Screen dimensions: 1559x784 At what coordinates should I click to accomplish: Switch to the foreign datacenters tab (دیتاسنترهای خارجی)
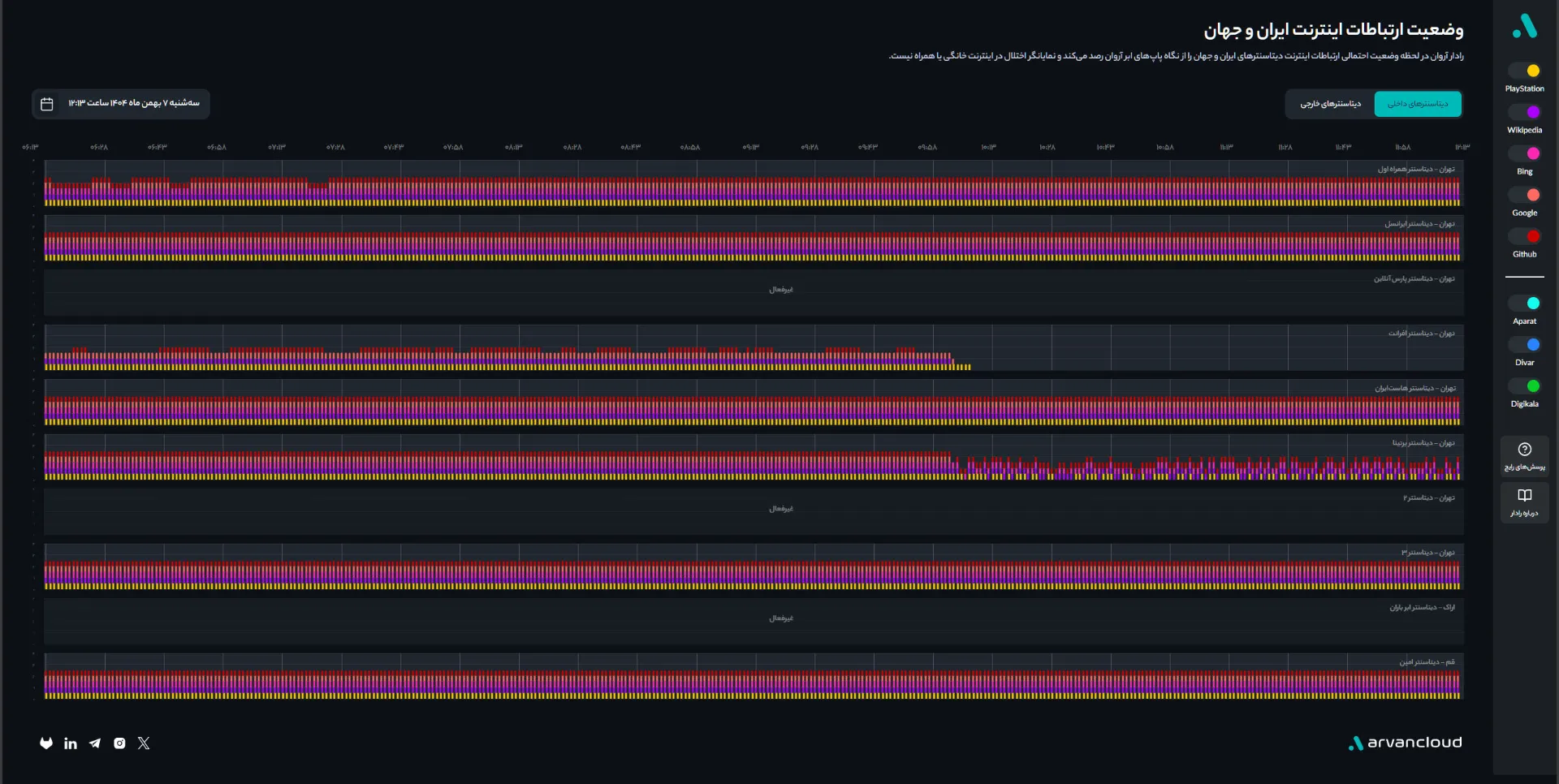click(1330, 104)
